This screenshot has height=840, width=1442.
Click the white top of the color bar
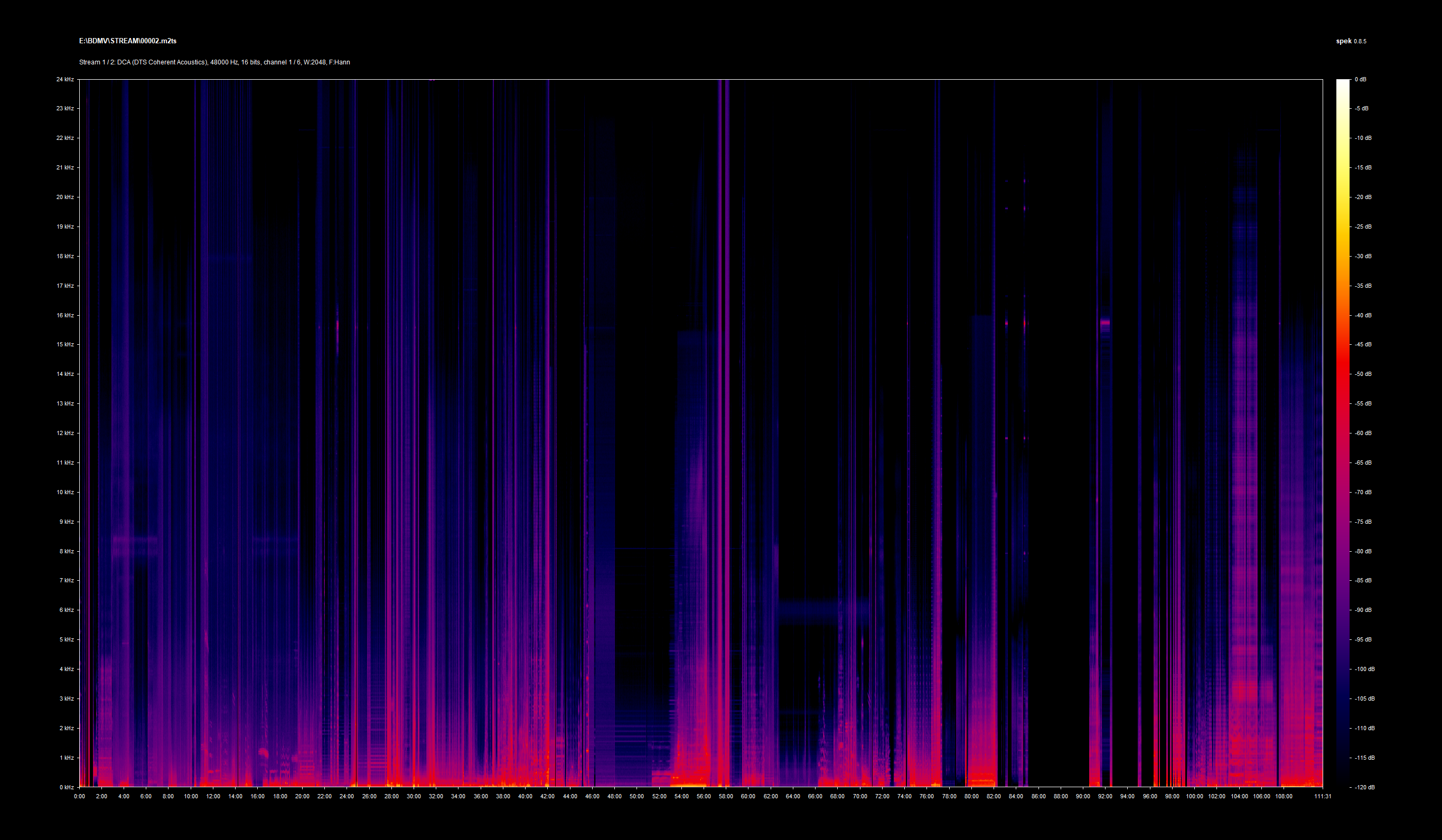pyautogui.click(x=1343, y=84)
